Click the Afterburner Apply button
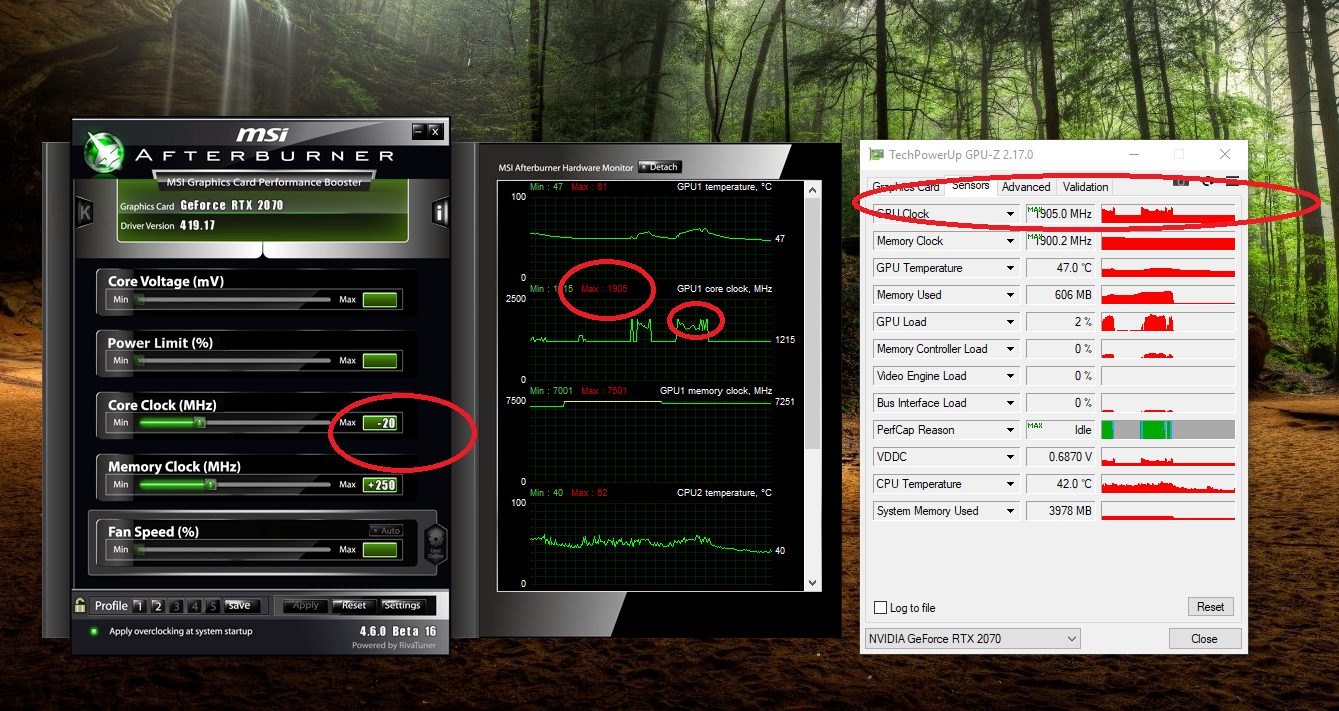The image size is (1339, 711). (x=306, y=606)
